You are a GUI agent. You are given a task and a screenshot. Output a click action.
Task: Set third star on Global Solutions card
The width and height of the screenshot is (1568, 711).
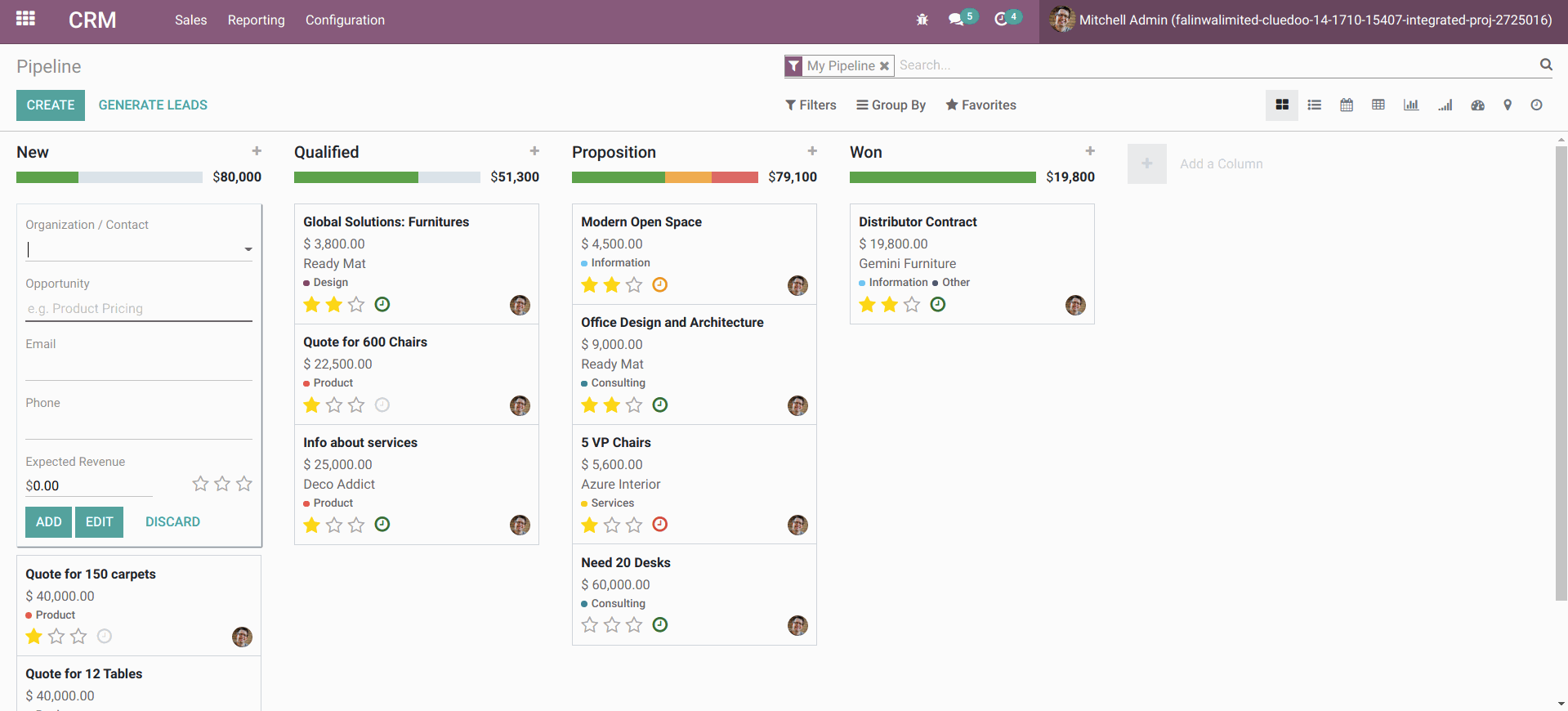point(356,304)
